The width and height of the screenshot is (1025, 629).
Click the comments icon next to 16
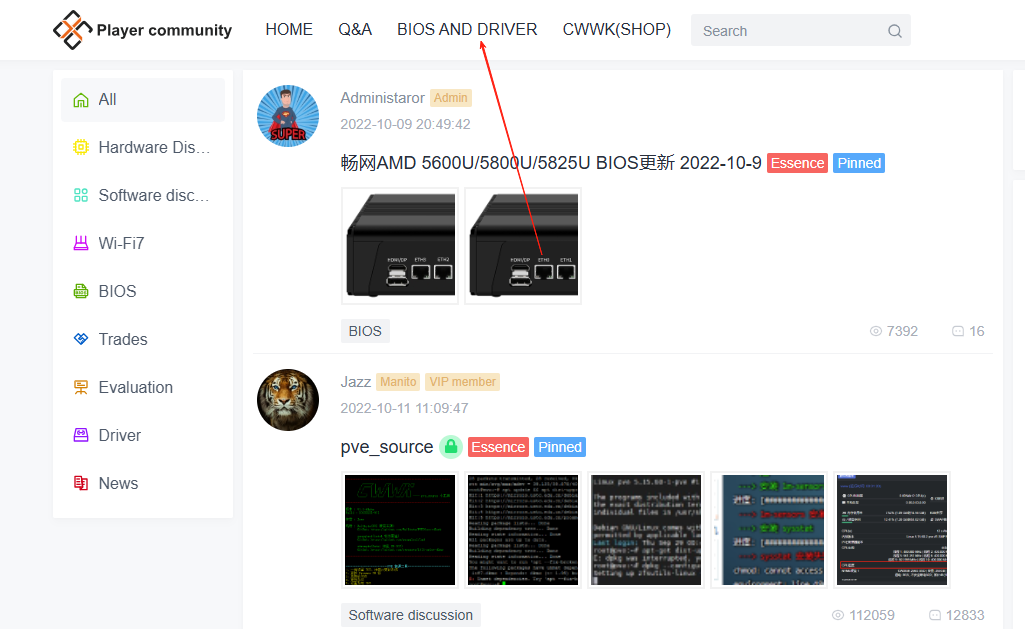tap(958, 332)
